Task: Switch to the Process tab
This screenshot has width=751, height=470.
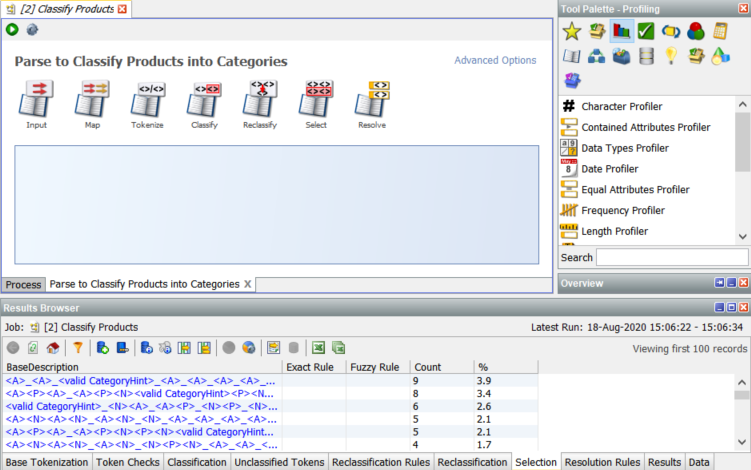Action: (23, 284)
